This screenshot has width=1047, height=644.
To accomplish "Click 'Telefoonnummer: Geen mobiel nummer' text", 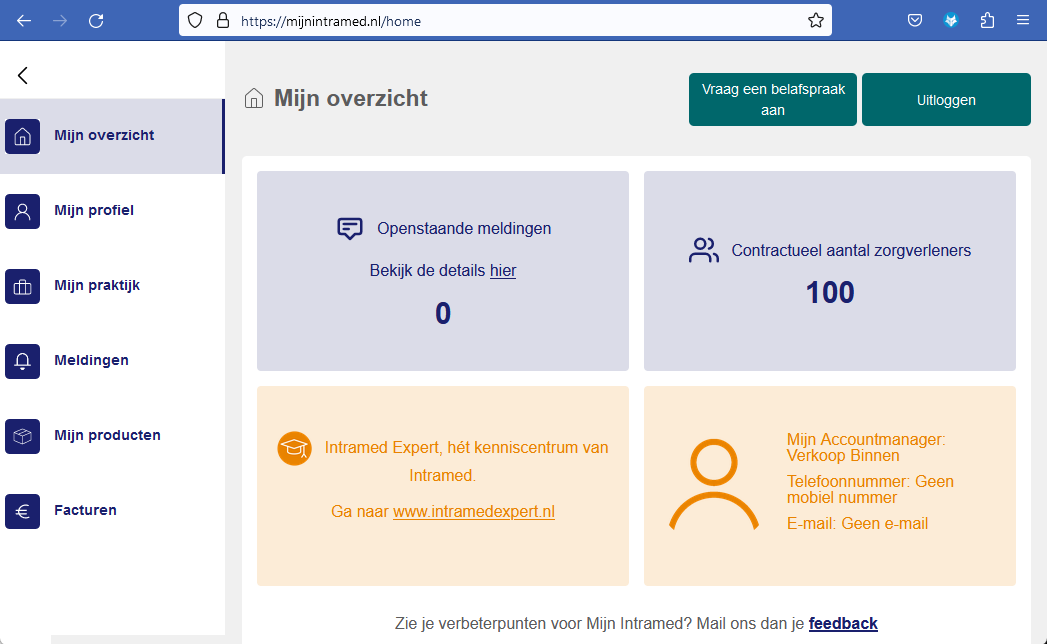I will (x=870, y=490).
